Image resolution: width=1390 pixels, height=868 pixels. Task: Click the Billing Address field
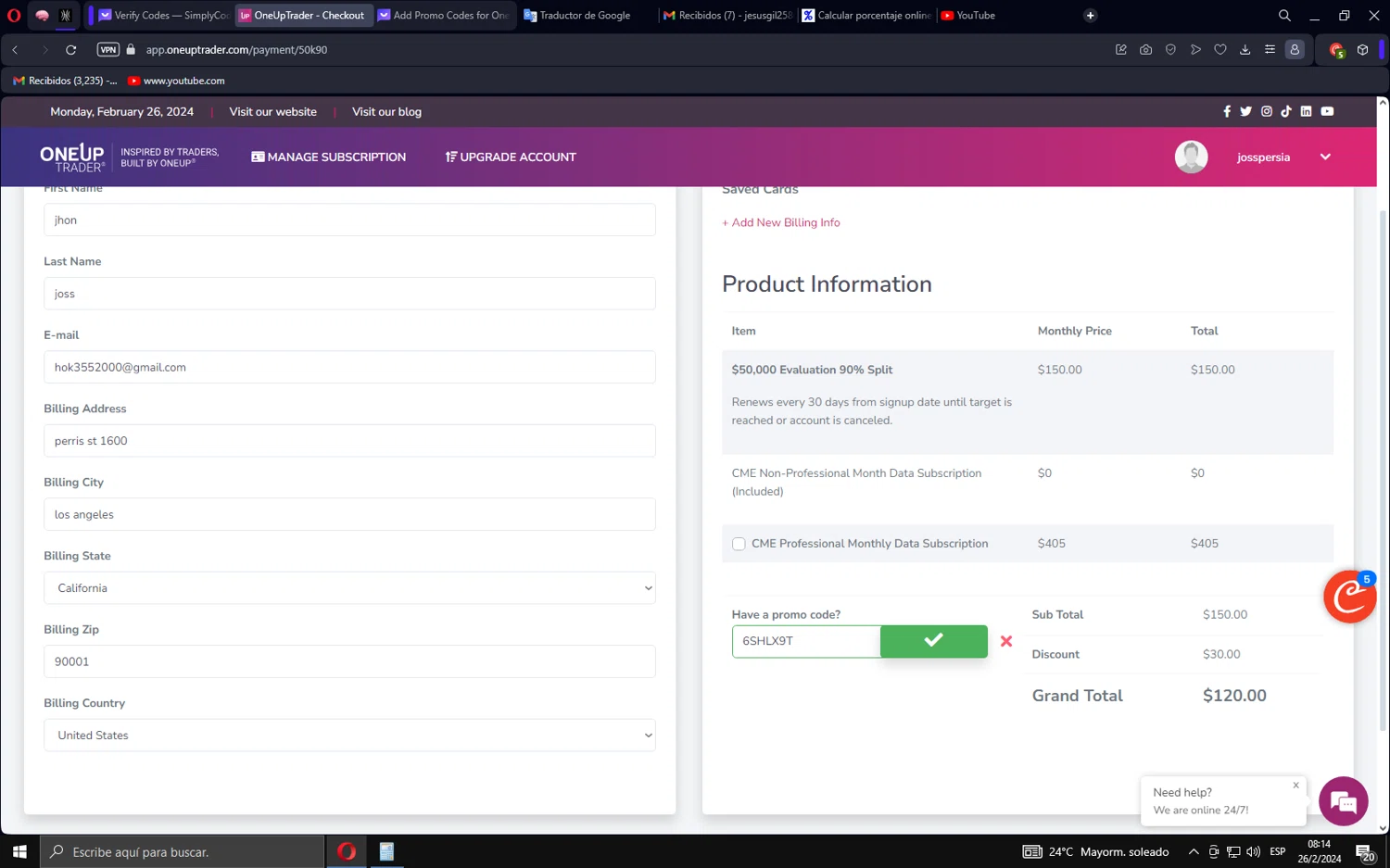(x=349, y=441)
